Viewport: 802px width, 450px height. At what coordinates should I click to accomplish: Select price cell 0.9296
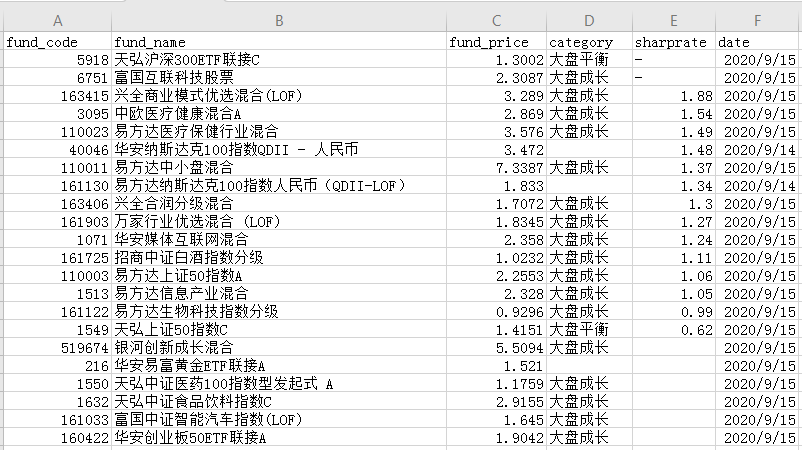[496, 311]
